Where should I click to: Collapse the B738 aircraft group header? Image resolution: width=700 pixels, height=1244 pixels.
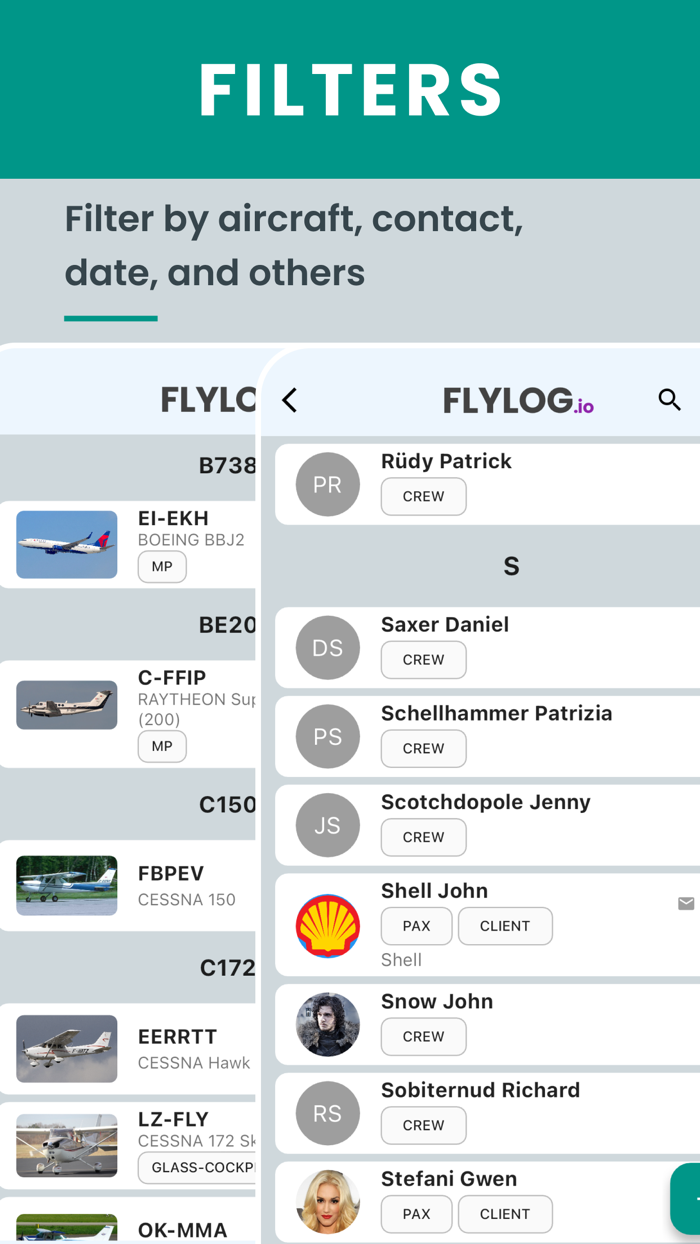(x=228, y=465)
